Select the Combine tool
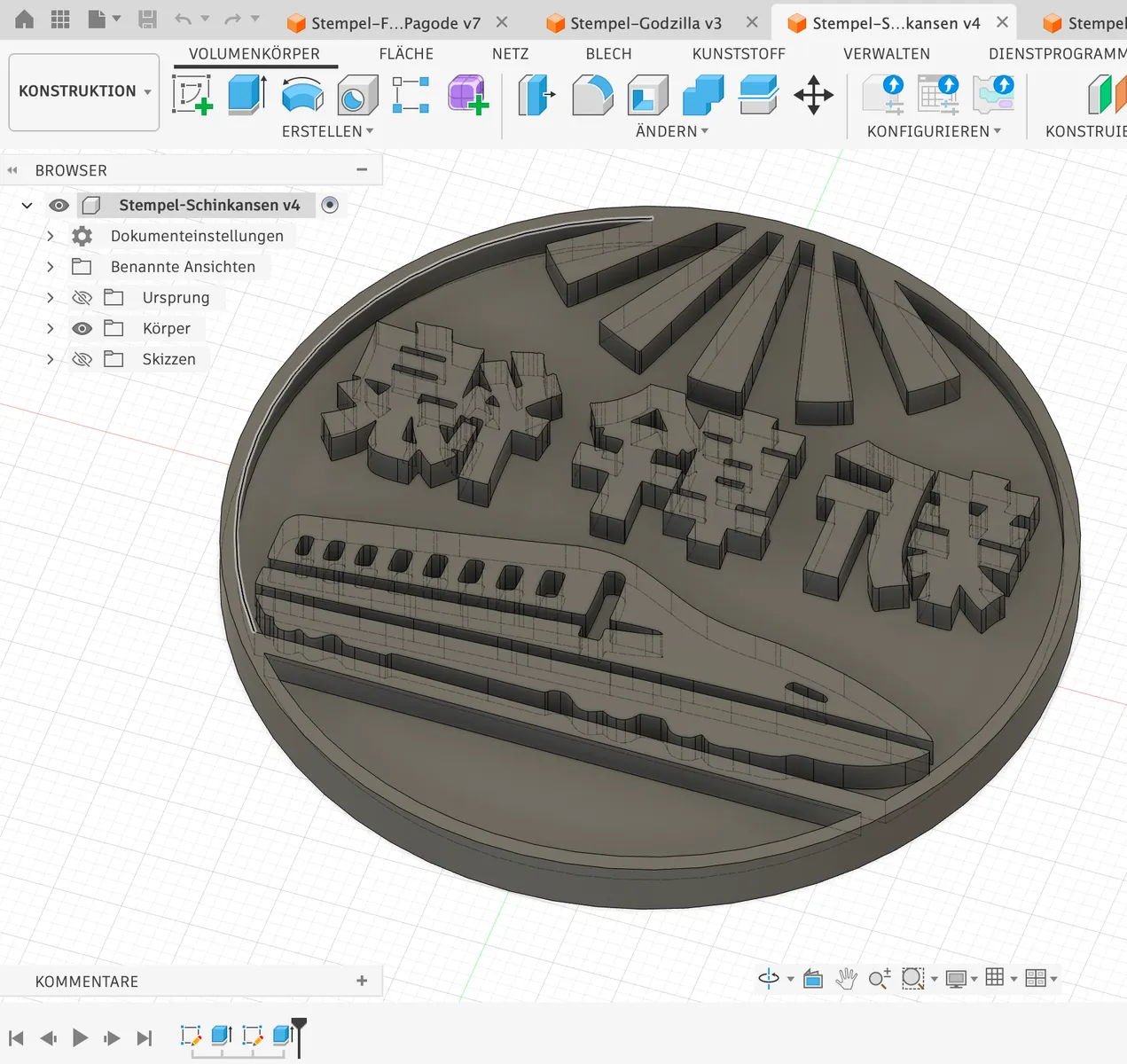Screen dimensions: 1127x1064 pos(703,95)
